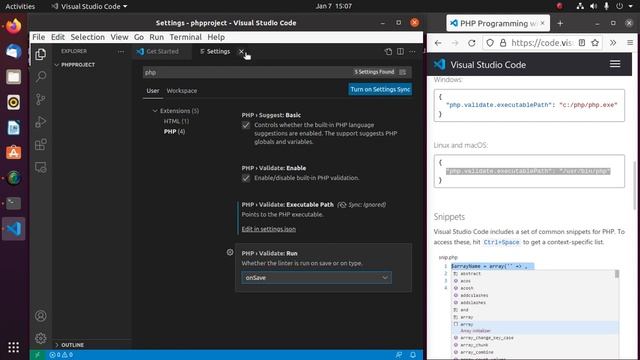Clear the settings search filter icon
This screenshot has width=640, height=360.
pos(403,72)
